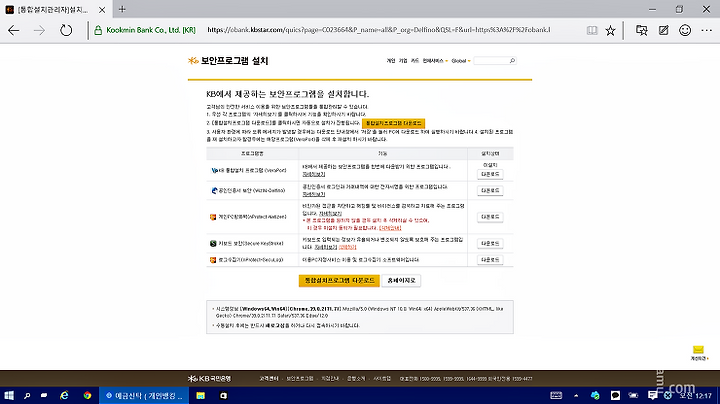Image resolution: width=720 pixels, height=404 pixels.
Task: Click the VeraPort program icon
Action: tap(214, 170)
